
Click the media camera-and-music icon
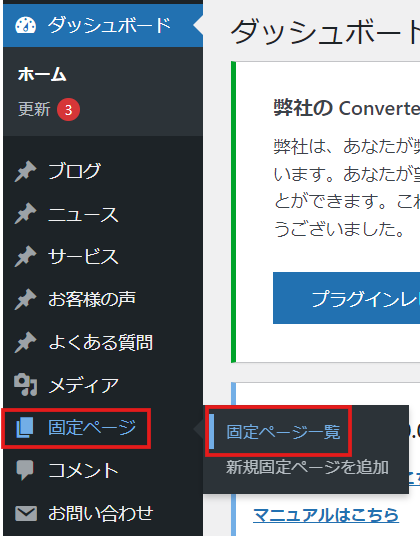26,385
